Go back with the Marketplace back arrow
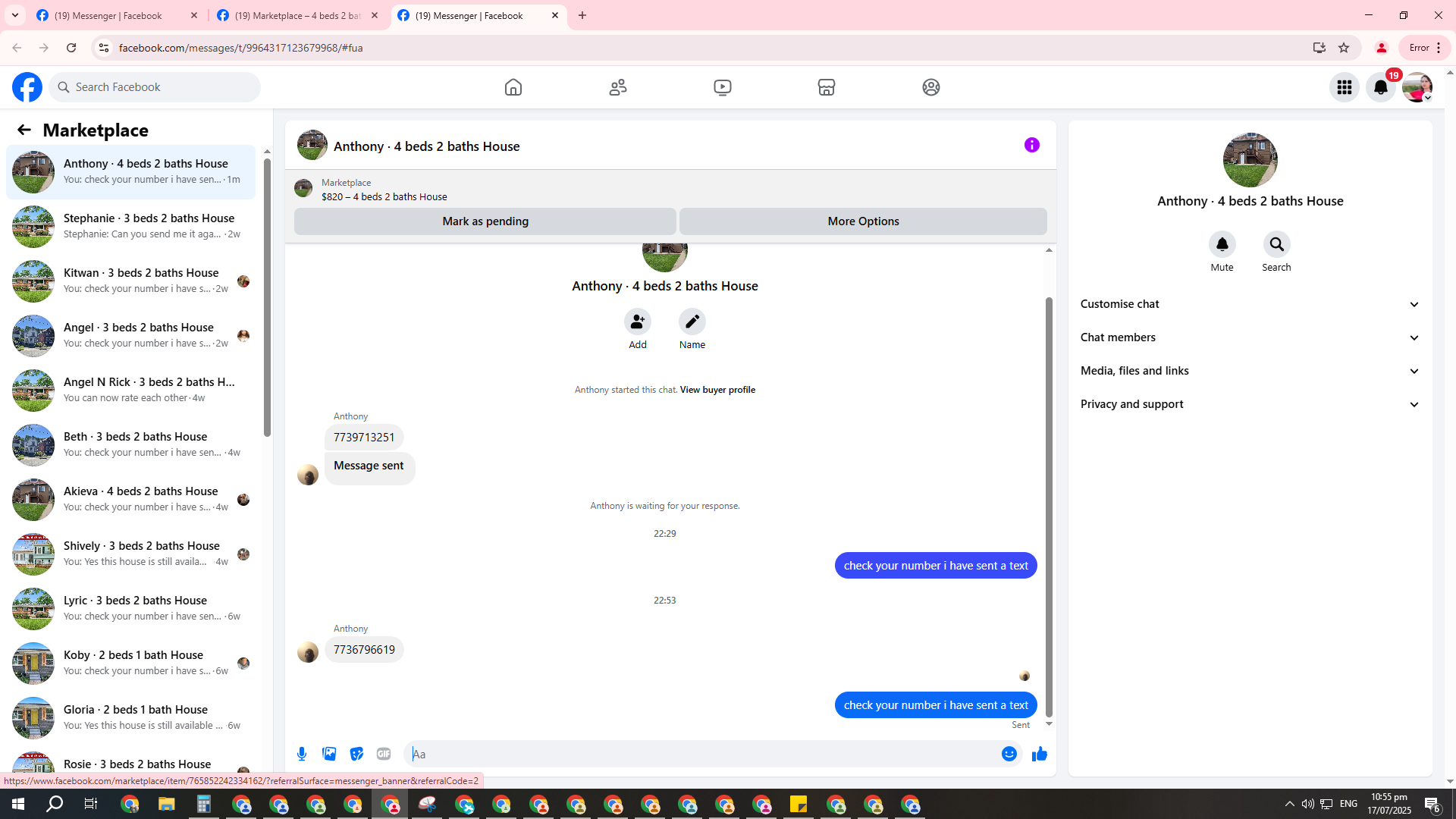 24,130
